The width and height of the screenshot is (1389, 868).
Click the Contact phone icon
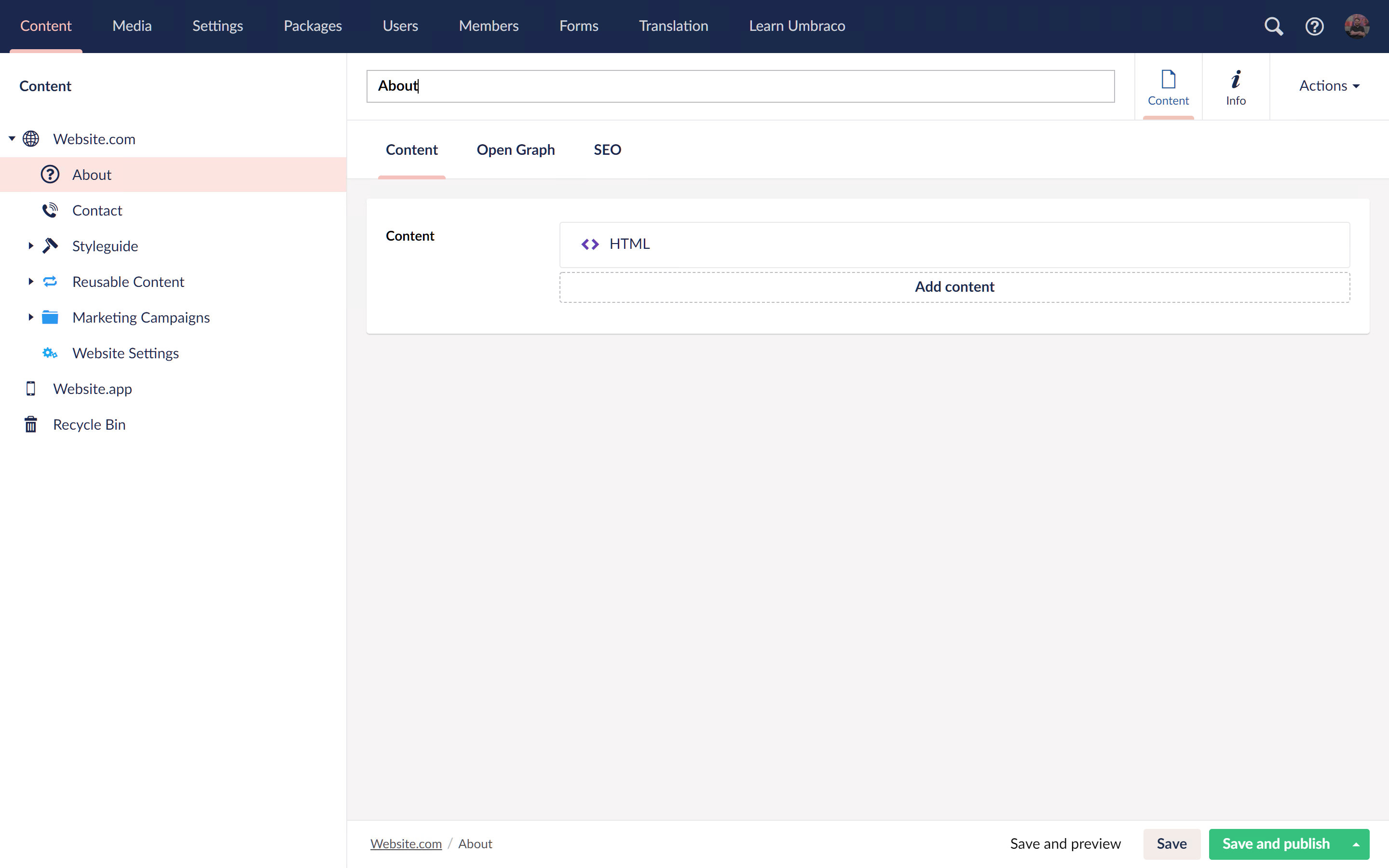[x=50, y=210]
